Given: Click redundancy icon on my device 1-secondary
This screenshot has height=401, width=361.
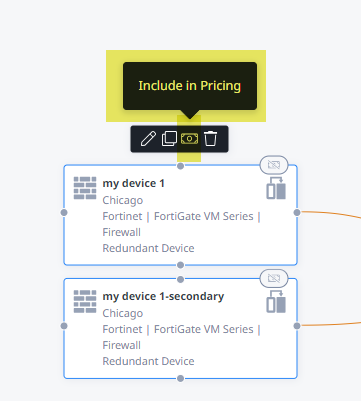Looking at the screenshot, I should [x=276, y=301].
